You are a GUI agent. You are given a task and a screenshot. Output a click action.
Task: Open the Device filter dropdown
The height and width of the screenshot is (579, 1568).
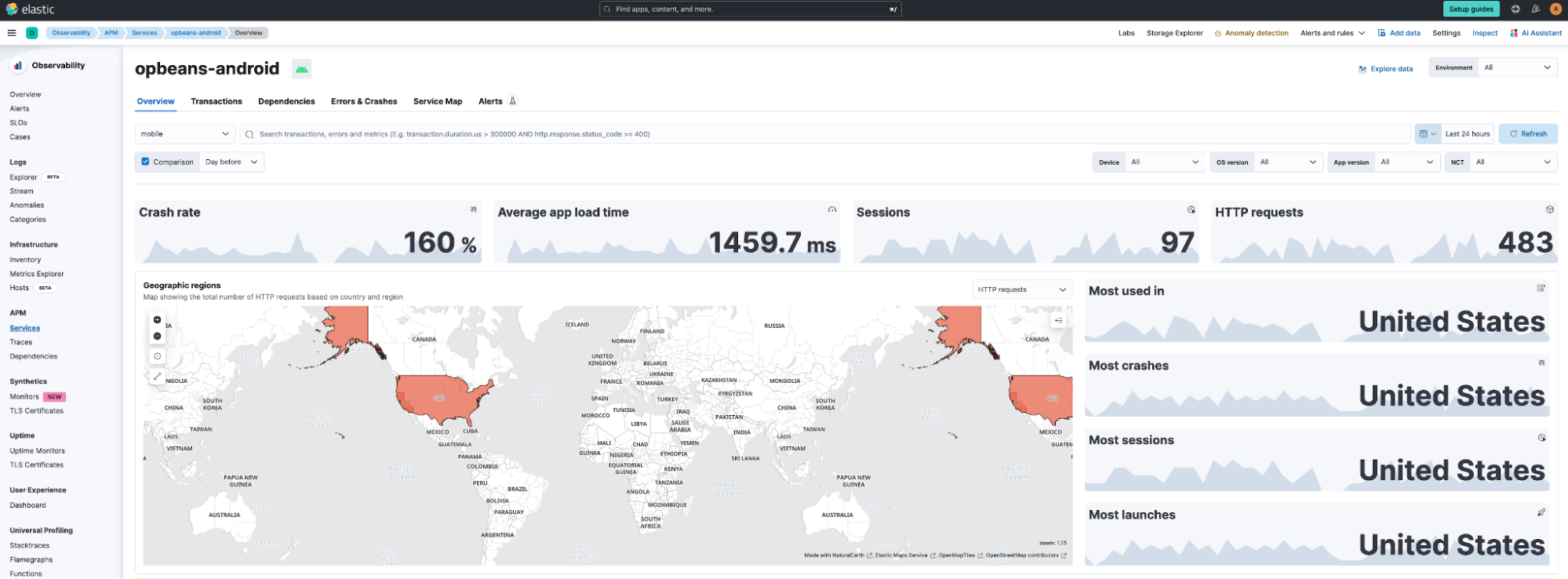click(x=1164, y=162)
